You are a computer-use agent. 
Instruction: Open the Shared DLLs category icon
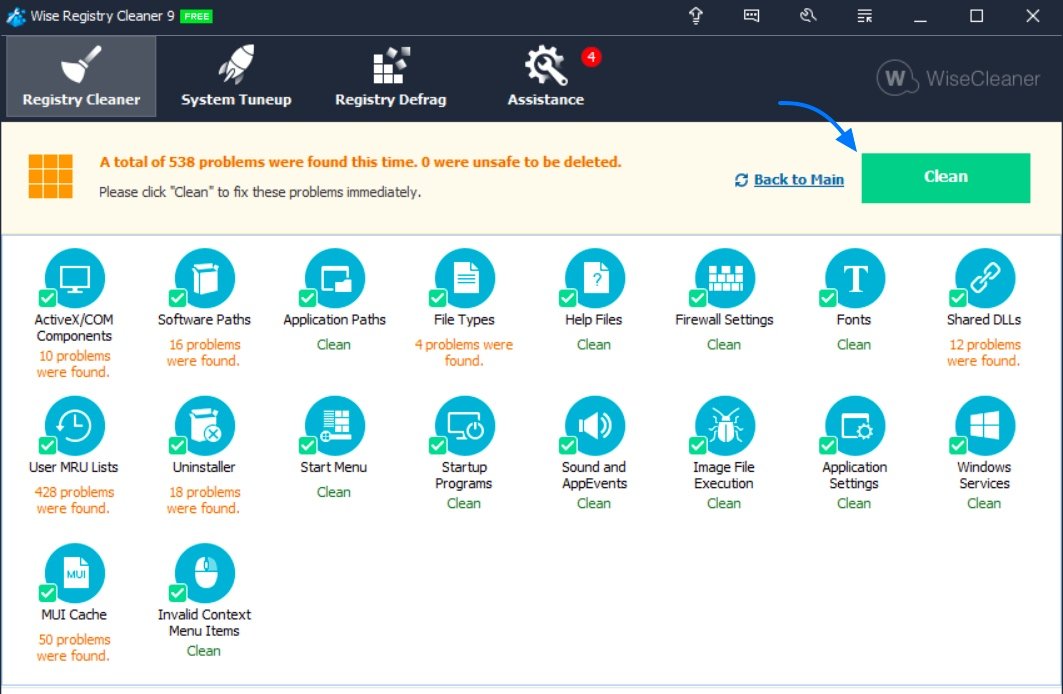985,278
